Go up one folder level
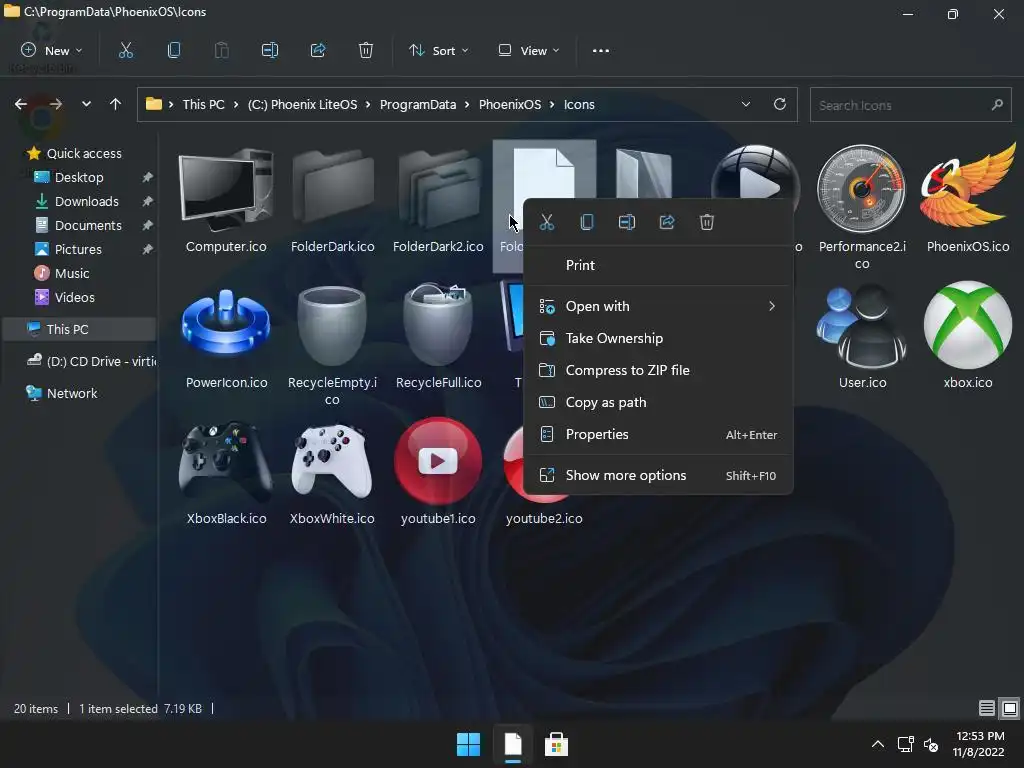This screenshot has height=768, width=1024. click(116, 104)
